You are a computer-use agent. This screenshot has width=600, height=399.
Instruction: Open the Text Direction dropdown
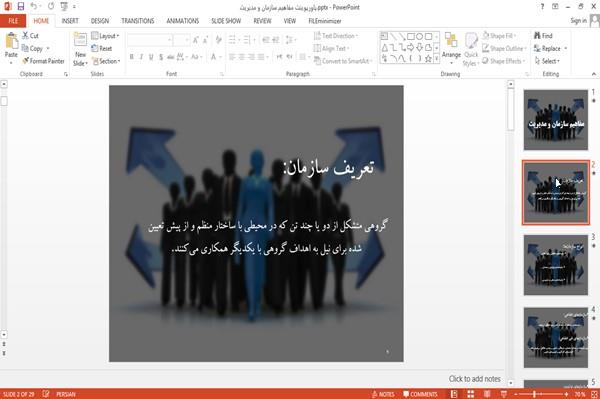pyautogui.click(x=336, y=36)
